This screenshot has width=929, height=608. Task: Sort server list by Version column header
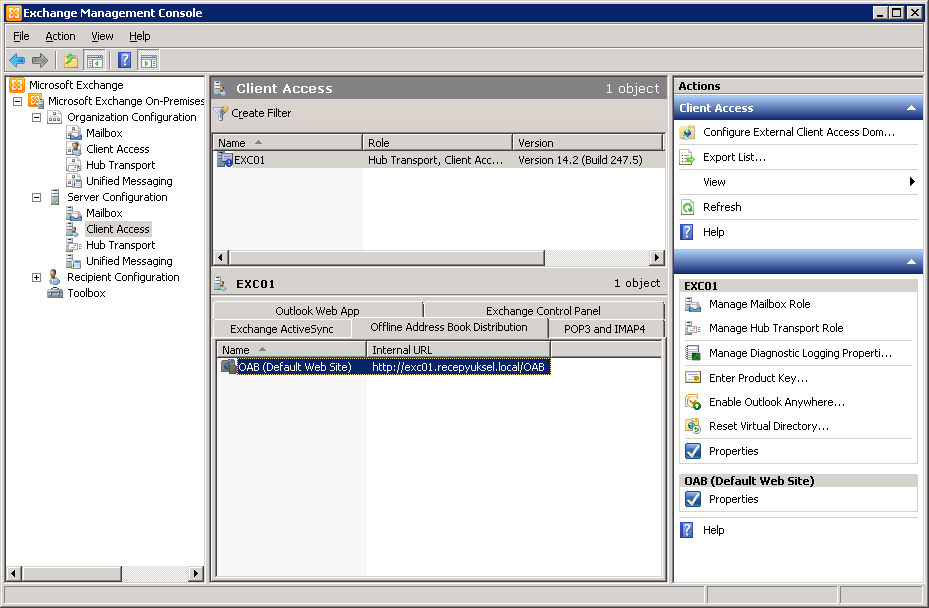pos(588,143)
